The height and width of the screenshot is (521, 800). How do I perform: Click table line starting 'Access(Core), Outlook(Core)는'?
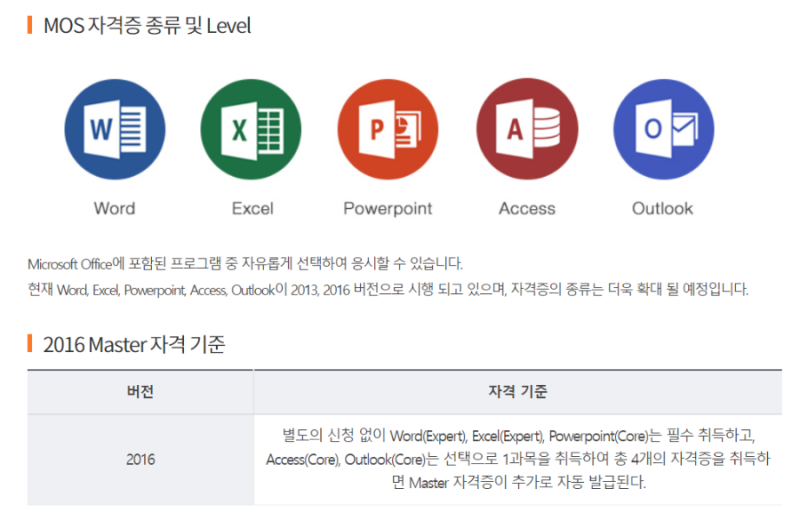pyautogui.click(x=518, y=459)
